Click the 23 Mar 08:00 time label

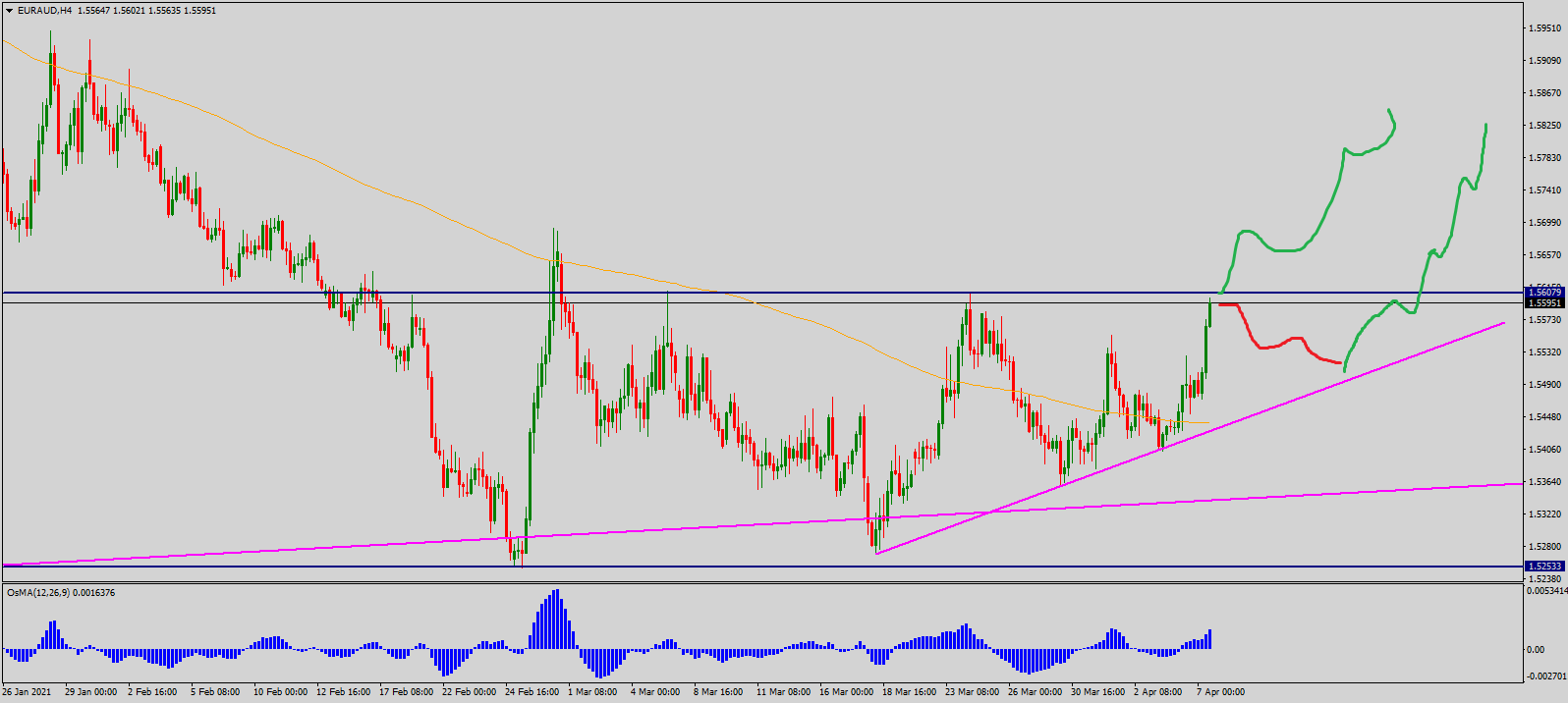972,692
